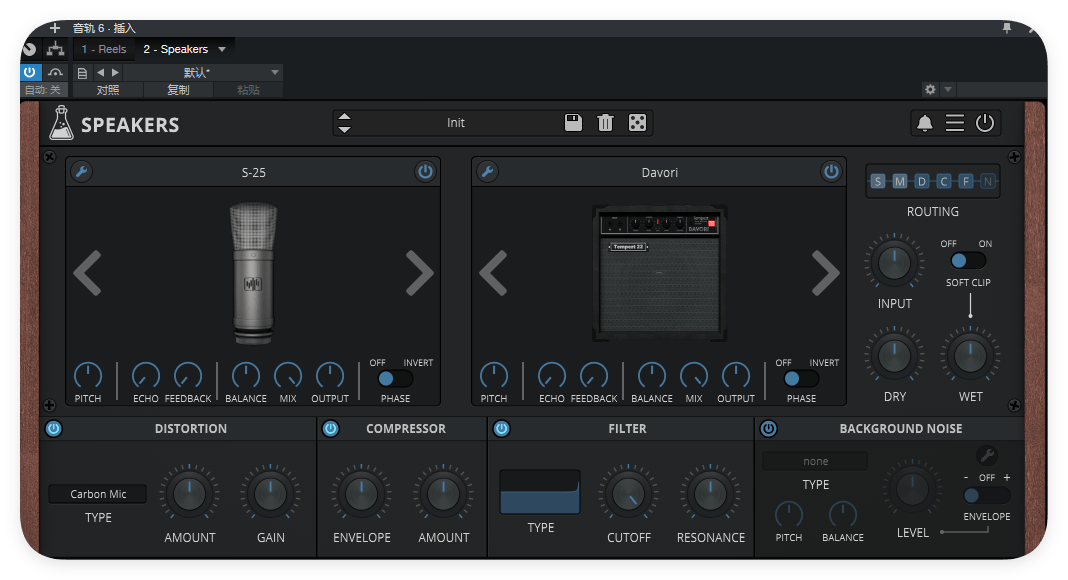The height and width of the screenshot is (580, 1068).
Task: Pin the plugin window
Action: point(1007,28)
